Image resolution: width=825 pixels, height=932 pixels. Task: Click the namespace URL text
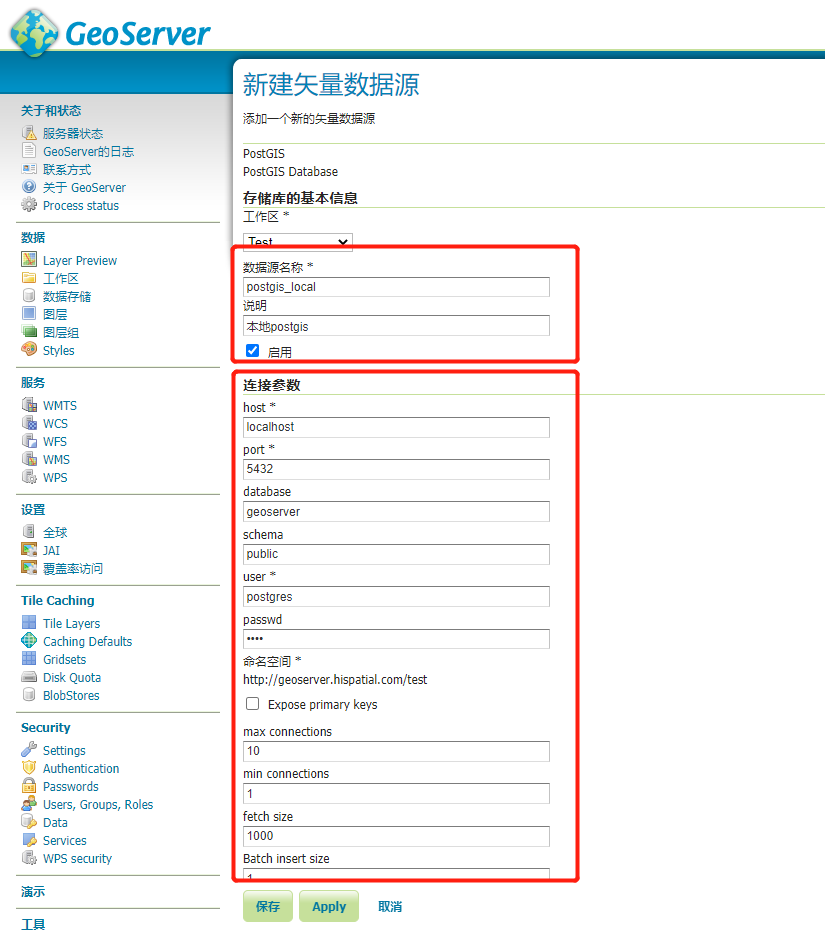coord(335,679)
